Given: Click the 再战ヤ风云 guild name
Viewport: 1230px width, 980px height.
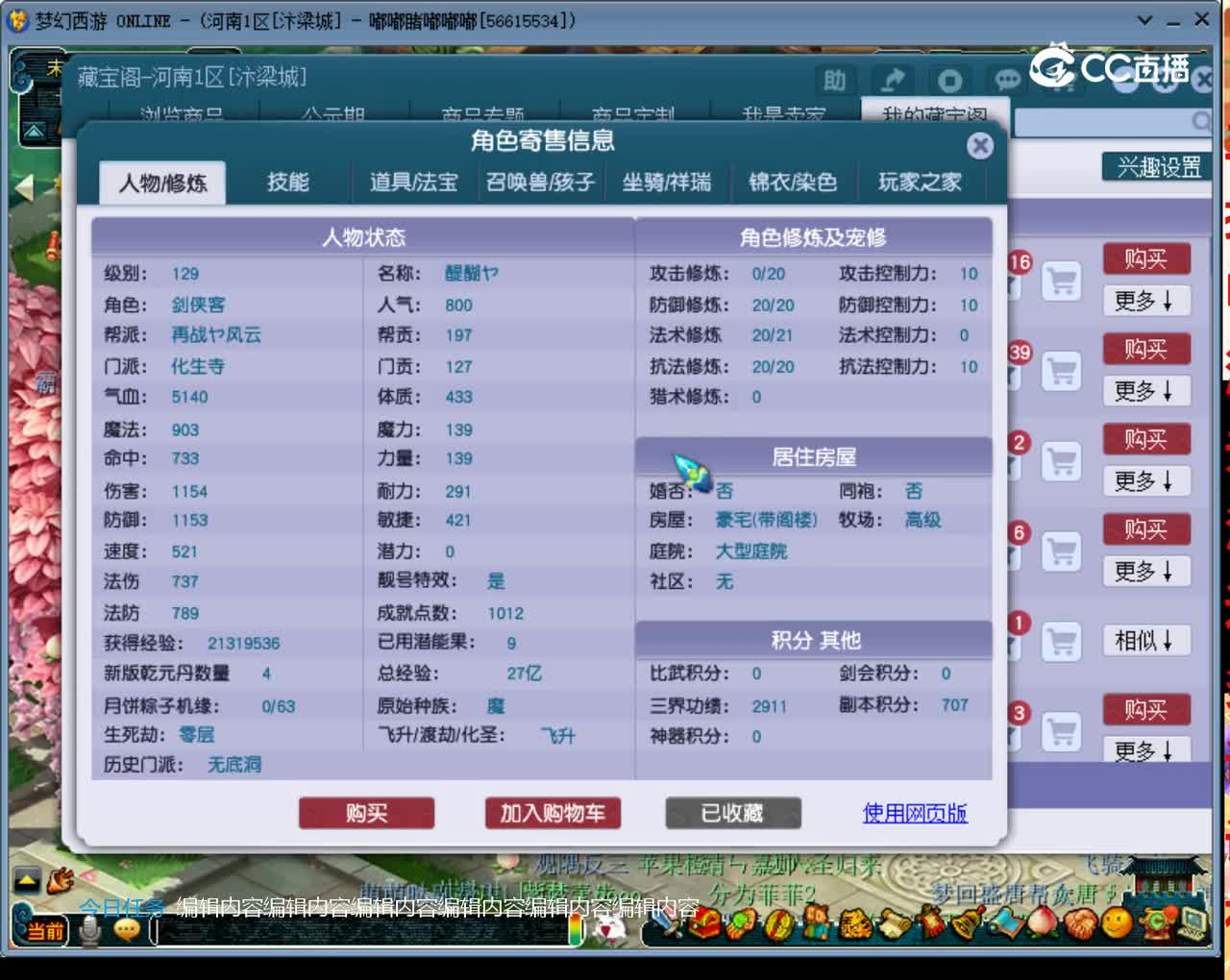Looking at the screenshot, I should click(x=216, y=335).
